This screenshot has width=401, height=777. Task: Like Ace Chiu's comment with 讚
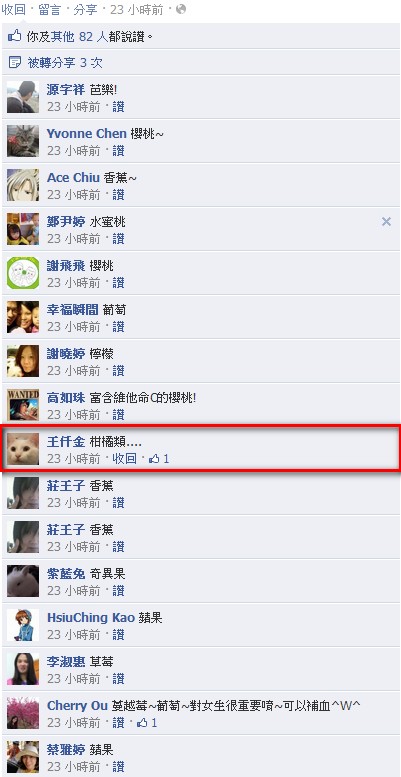coord(118,195)
